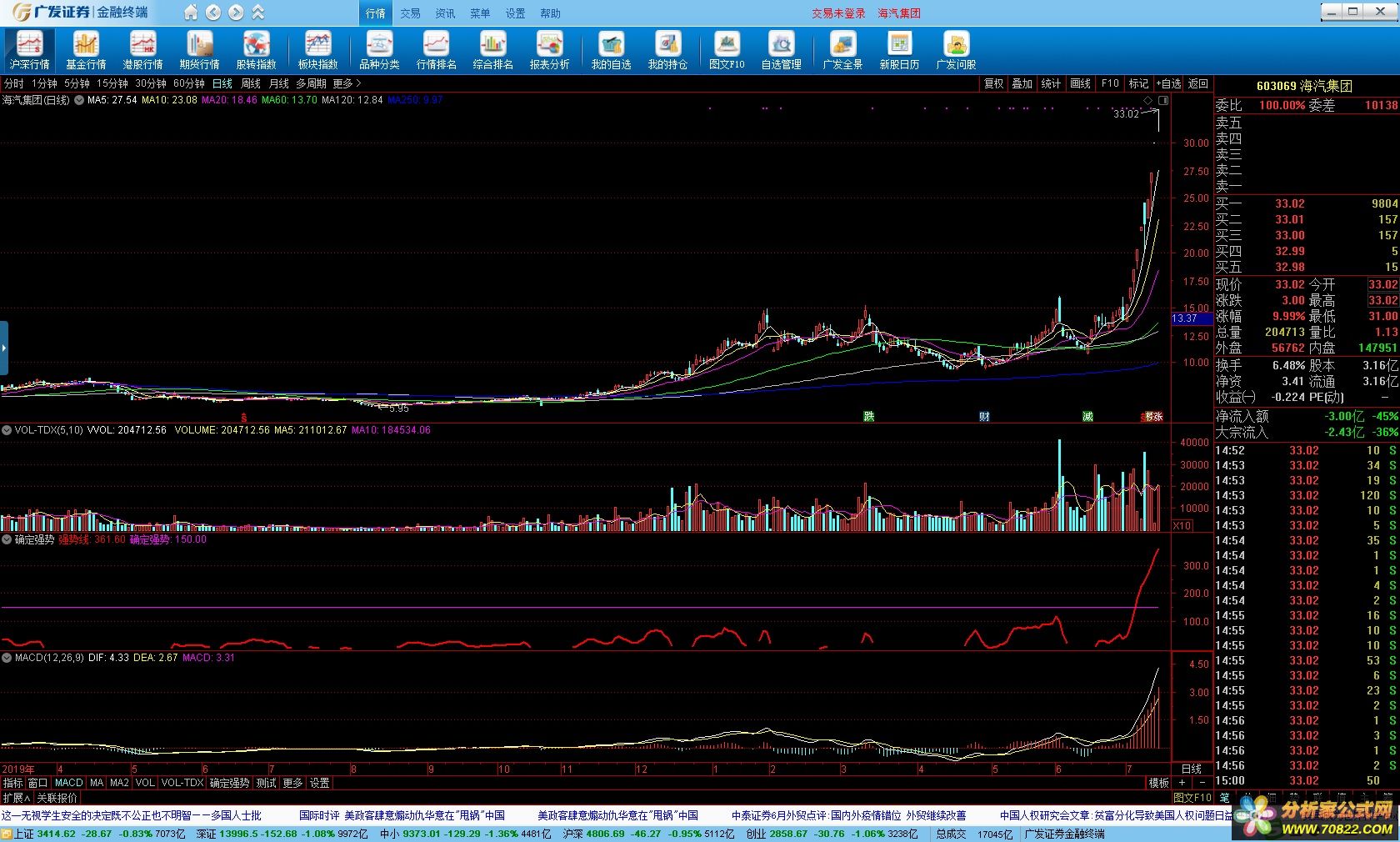
Task: Expand 更多 periods list
Action: click(x=347, y=83)
